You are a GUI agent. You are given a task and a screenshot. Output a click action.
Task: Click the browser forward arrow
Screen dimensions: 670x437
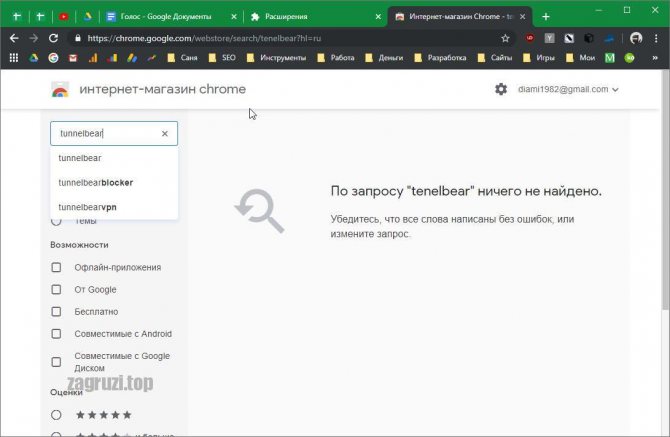(34, 38)
